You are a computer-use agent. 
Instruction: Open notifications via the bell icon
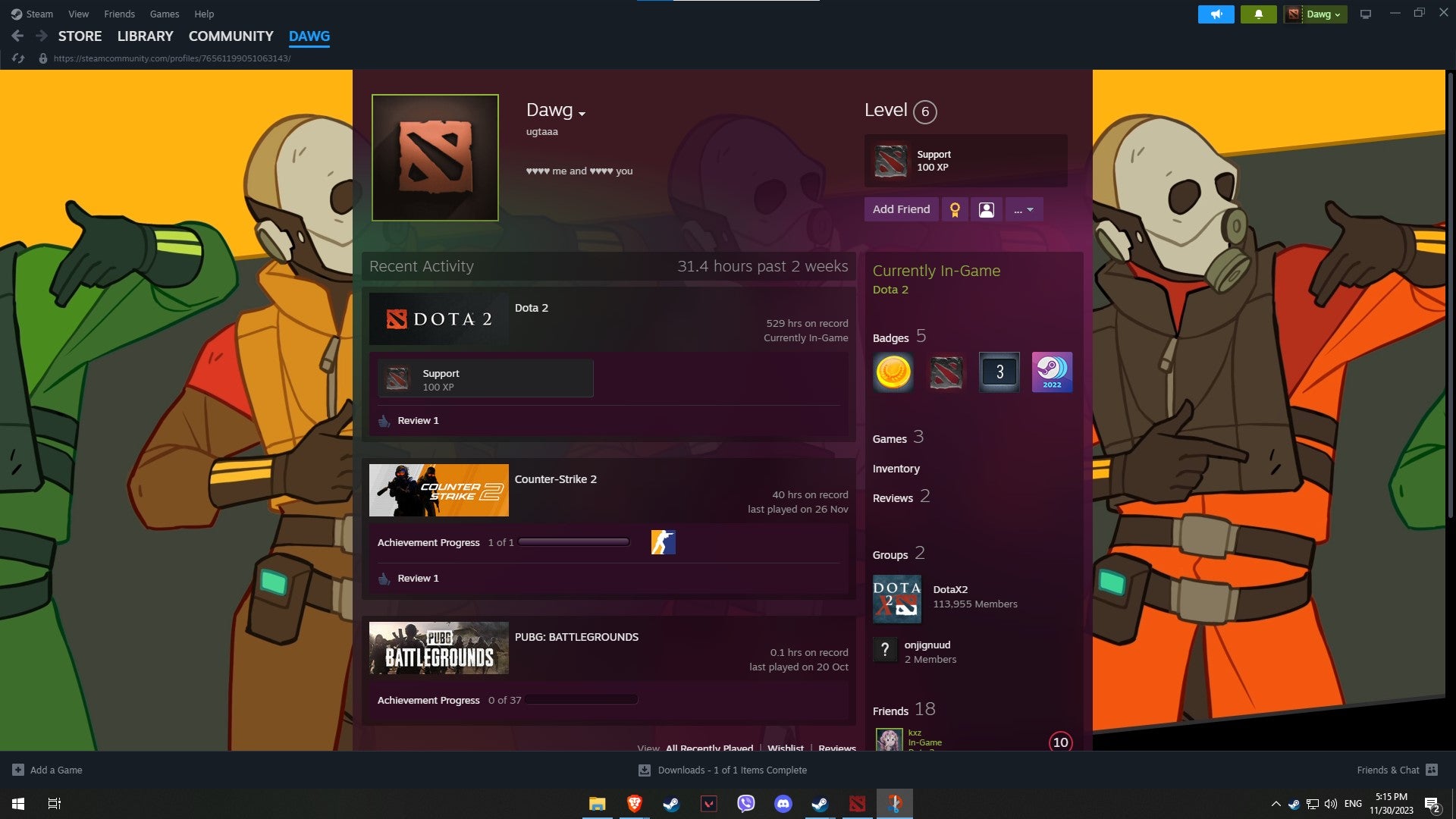click(x=1259, y=14)
